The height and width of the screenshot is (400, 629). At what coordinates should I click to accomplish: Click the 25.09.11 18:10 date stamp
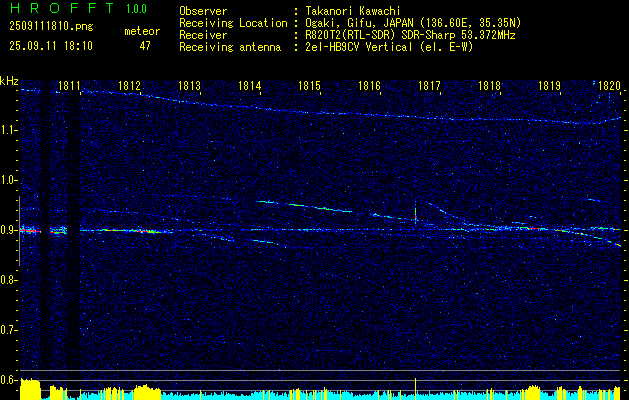50,45
